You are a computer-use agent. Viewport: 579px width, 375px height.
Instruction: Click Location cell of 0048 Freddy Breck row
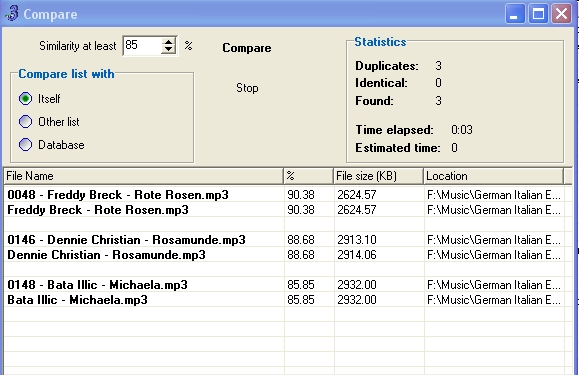(x=494, y=195)
